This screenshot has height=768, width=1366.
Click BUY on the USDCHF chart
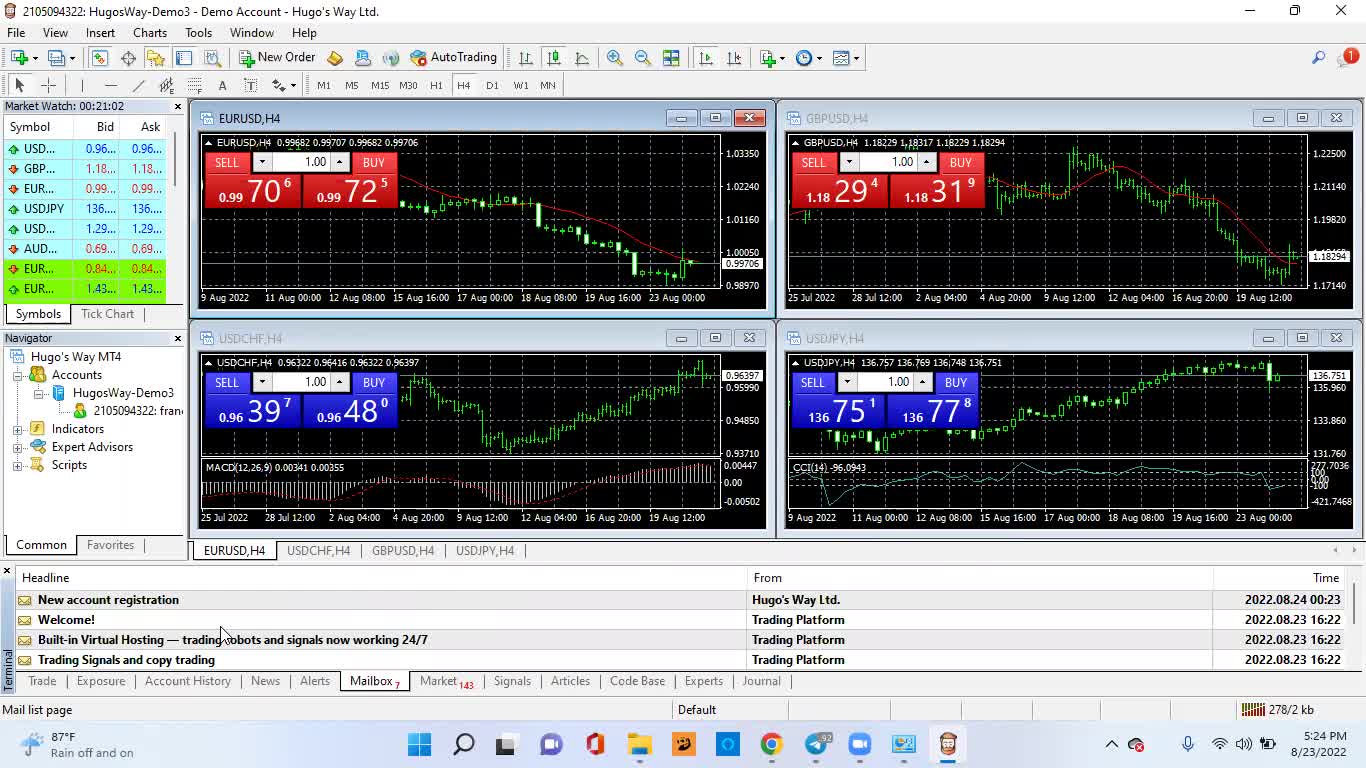click(374, 382)
